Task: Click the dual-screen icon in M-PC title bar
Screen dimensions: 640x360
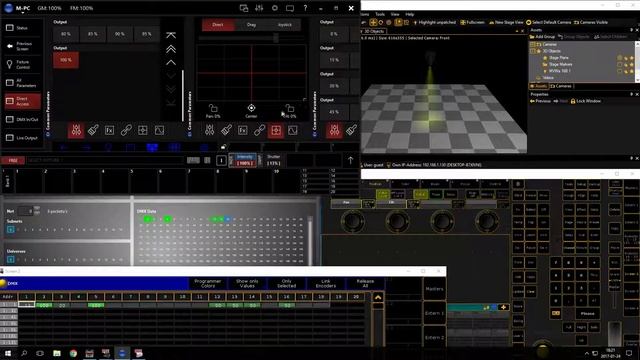Action: pyautogui.click(x=244, y=8)
